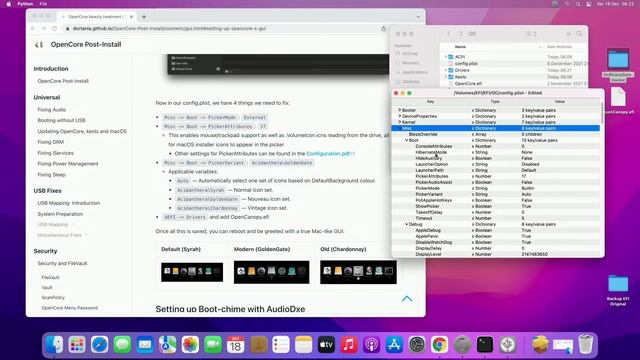This screenshot has width=640, height=360.
Task: Select PickerMode value Builtin
Action: (528, 188)
